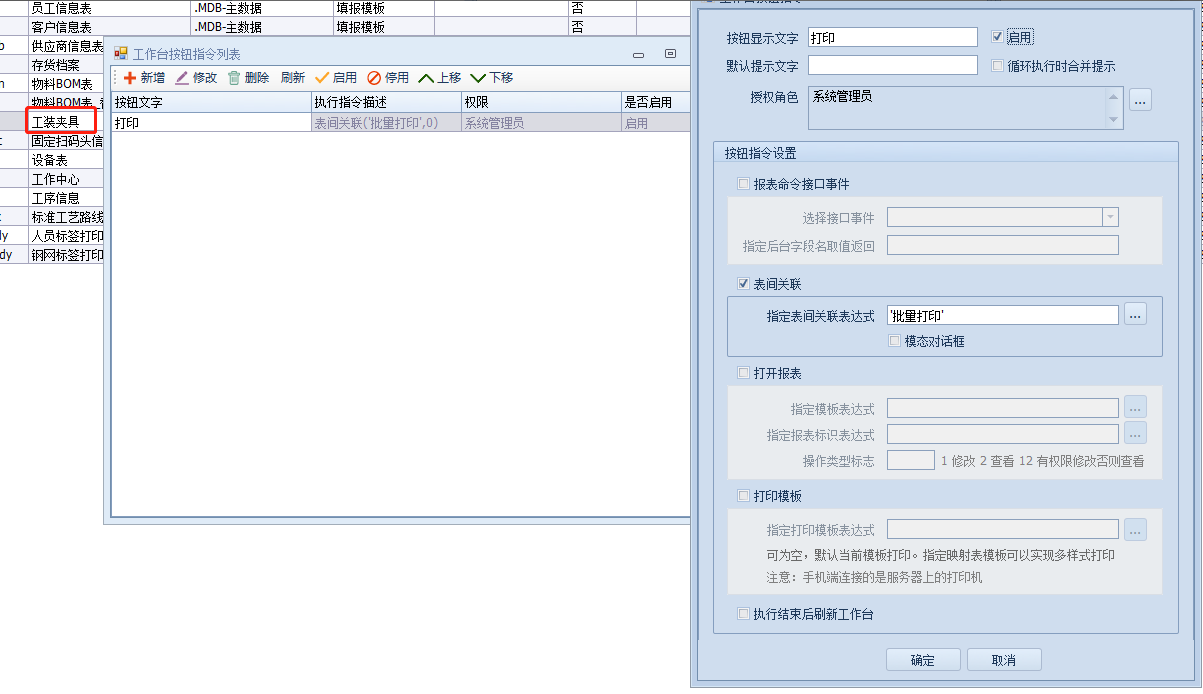Toggle the 启用 checkbox in the dialog
This screenshot has width=1203, height=694.
997,37
